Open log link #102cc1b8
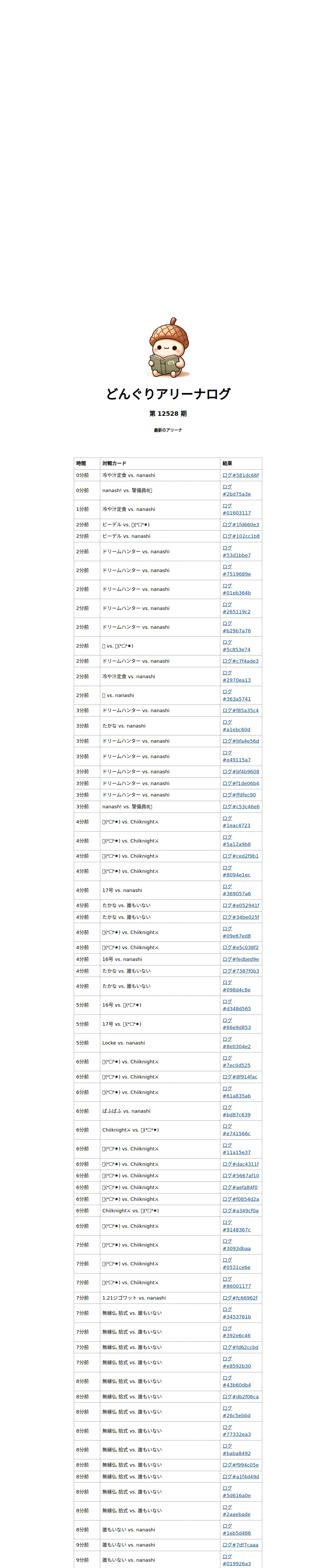336x1568 pixels. 241,536
